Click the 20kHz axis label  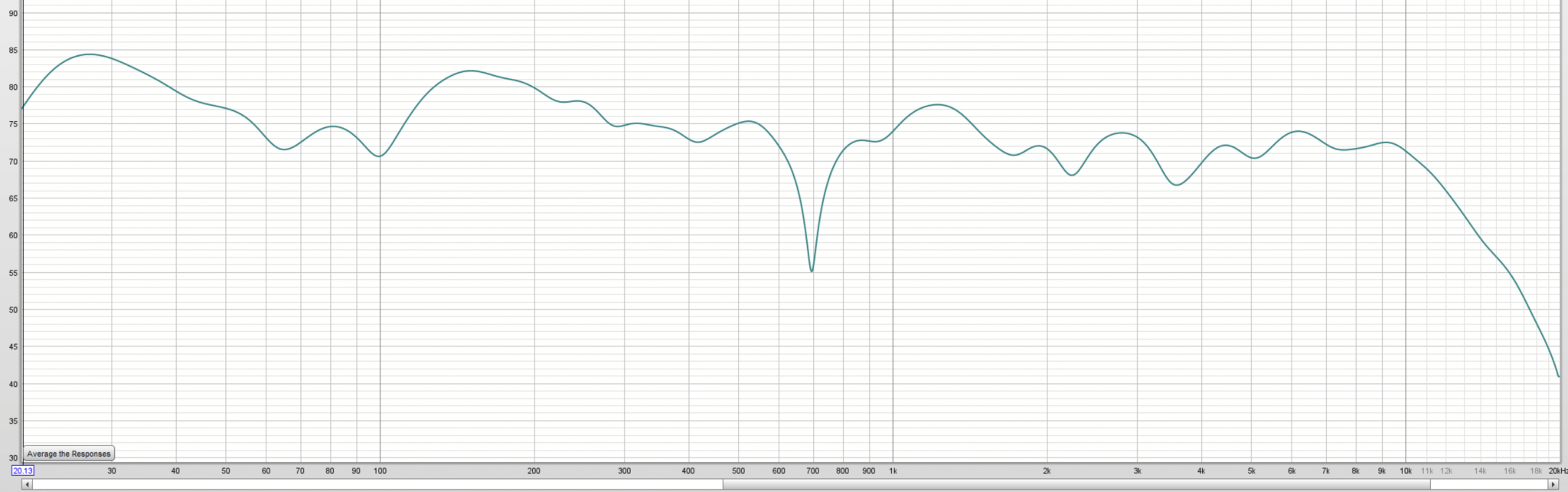pos(1558,471)
